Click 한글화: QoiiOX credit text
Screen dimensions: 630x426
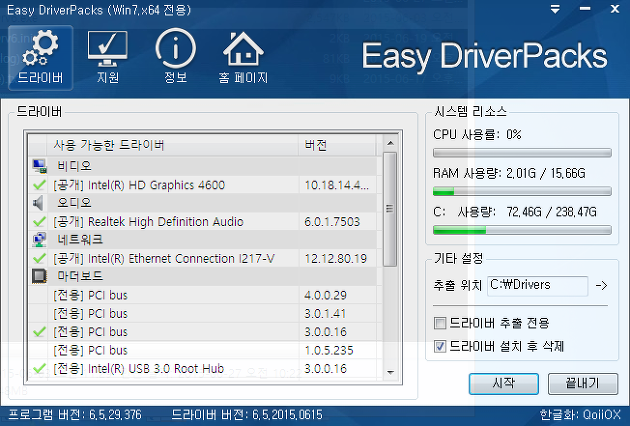pos(580,415)
